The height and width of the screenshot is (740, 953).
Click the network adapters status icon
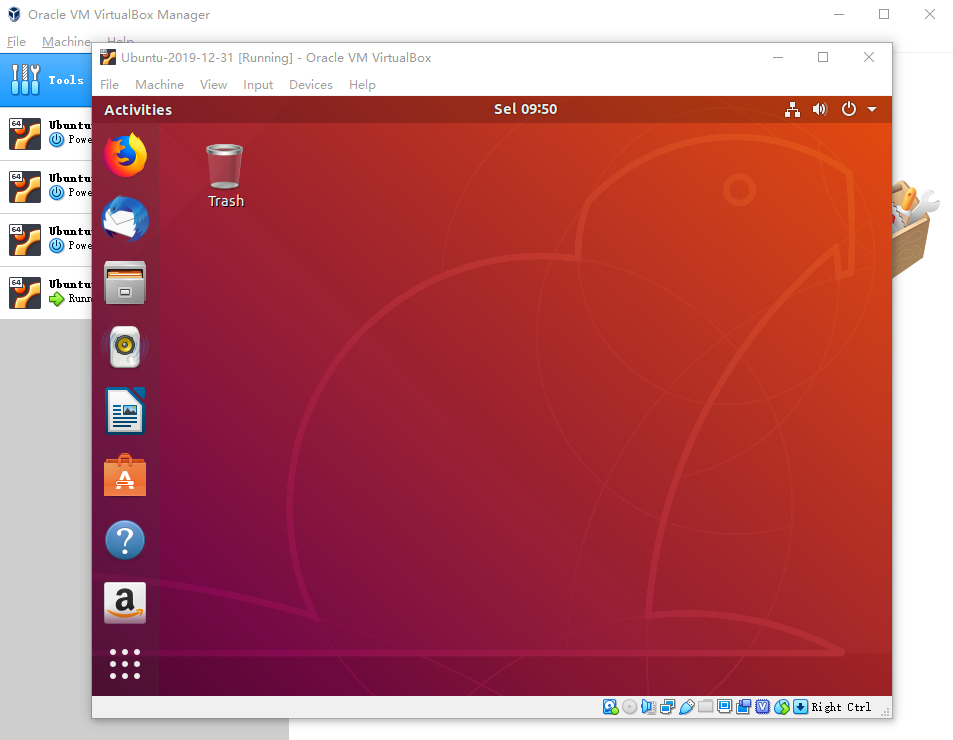(x=667, y=707)
